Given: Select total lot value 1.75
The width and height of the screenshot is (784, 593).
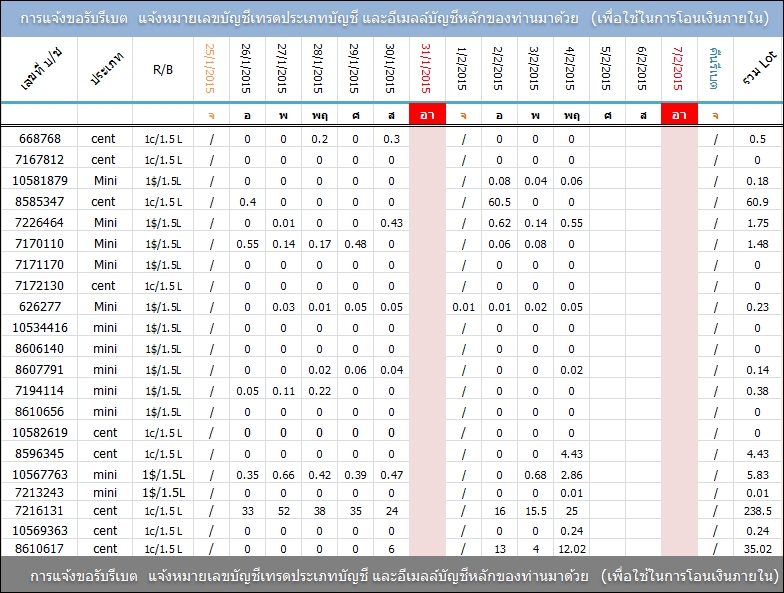Looking at the screenshot, I should tap(758, 223).
